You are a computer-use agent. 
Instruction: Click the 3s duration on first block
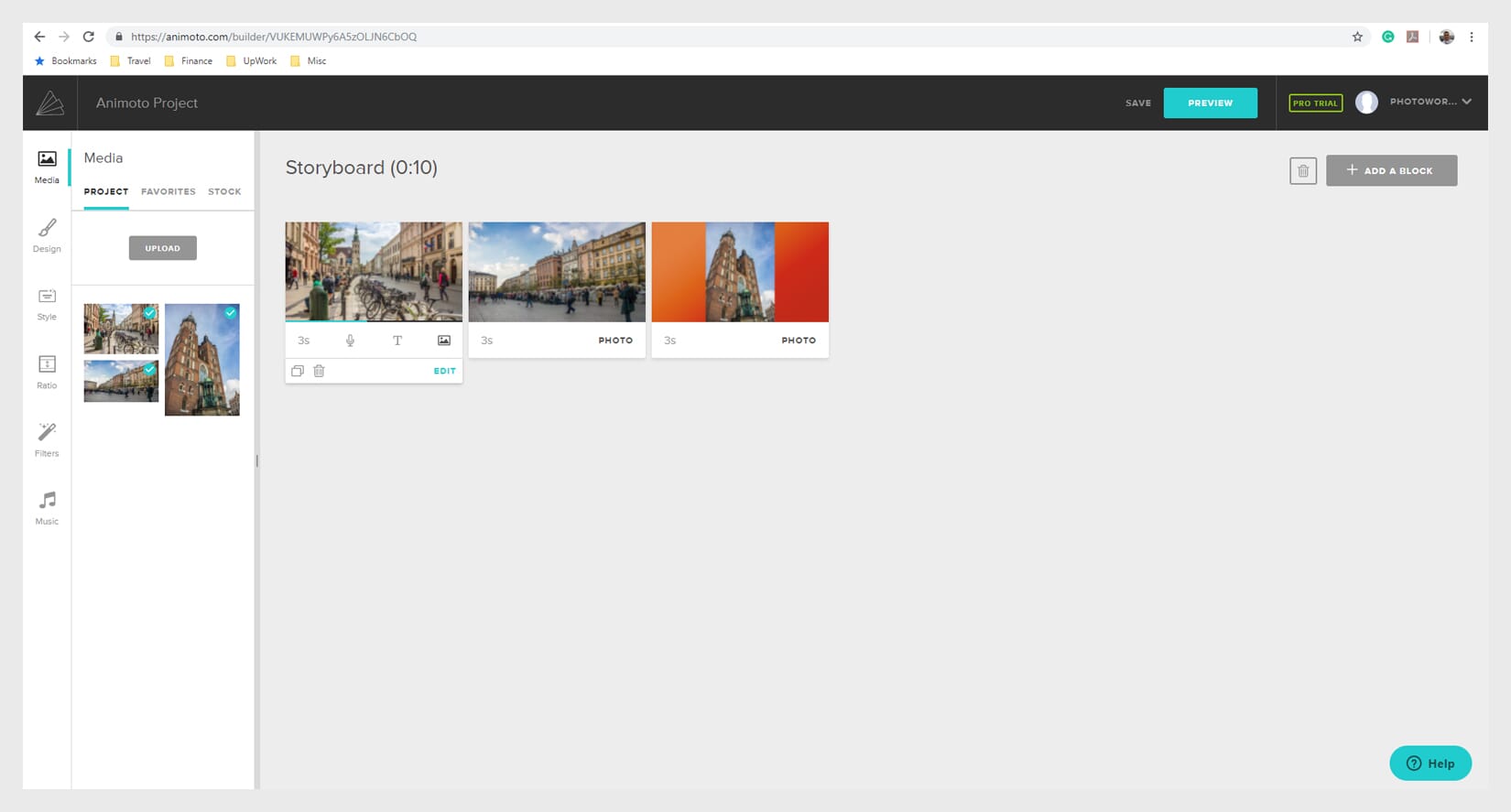(303, 341)
